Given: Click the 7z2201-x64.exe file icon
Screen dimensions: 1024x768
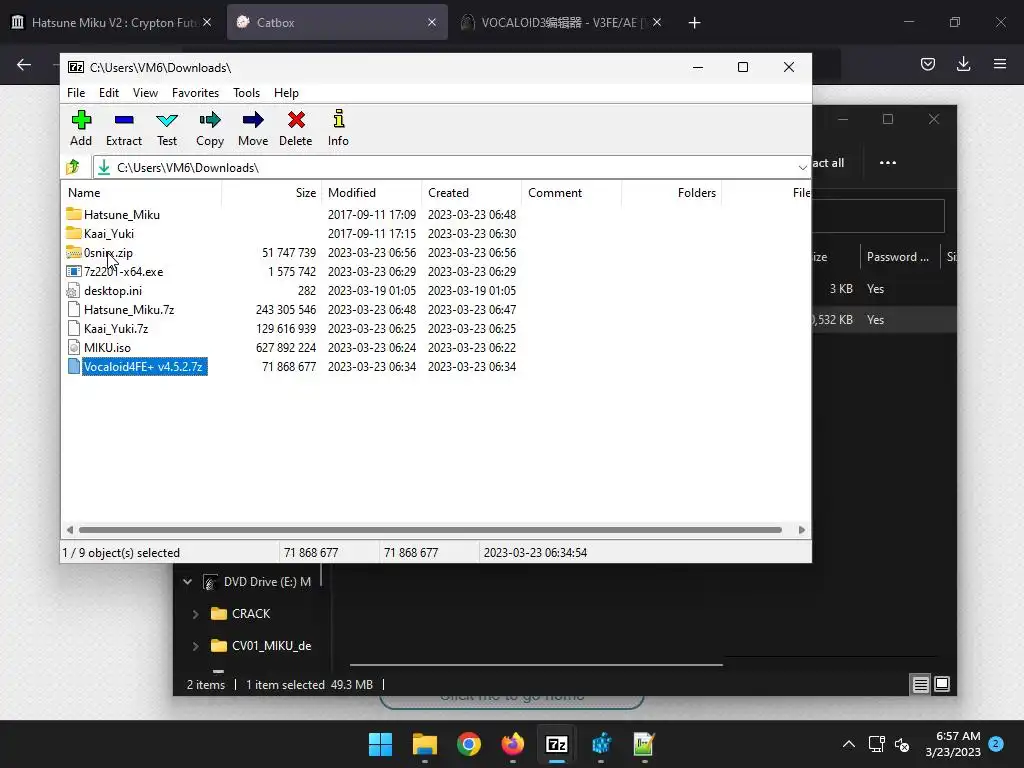Looking at the screenshot, I should click(x=74, y=272).
